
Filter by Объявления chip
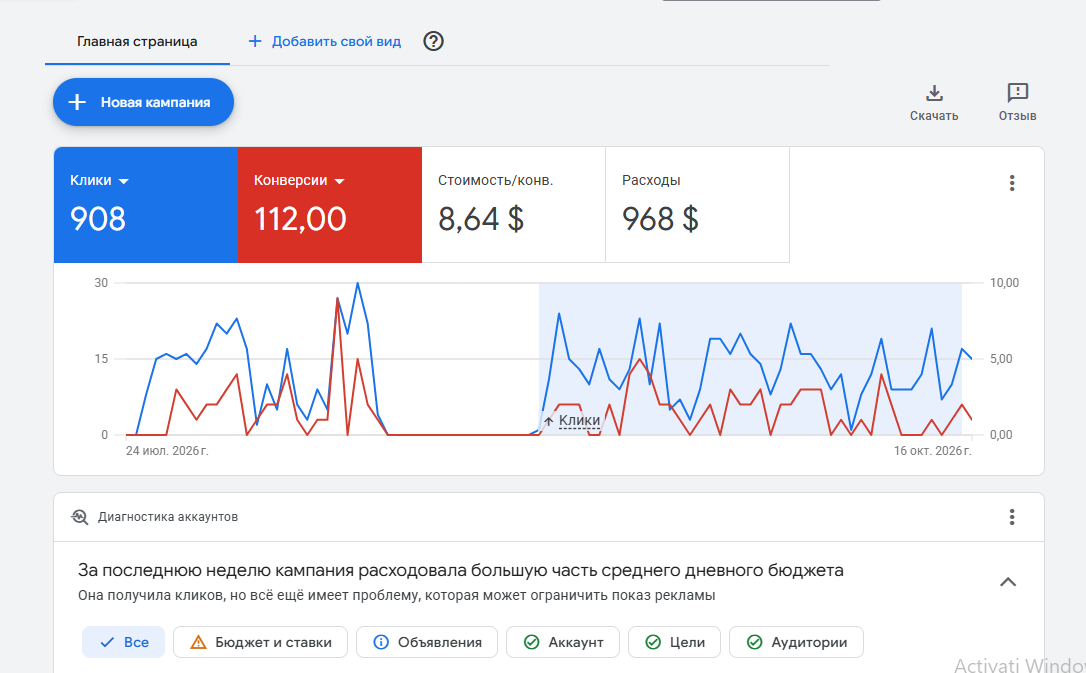pos(427,642)
